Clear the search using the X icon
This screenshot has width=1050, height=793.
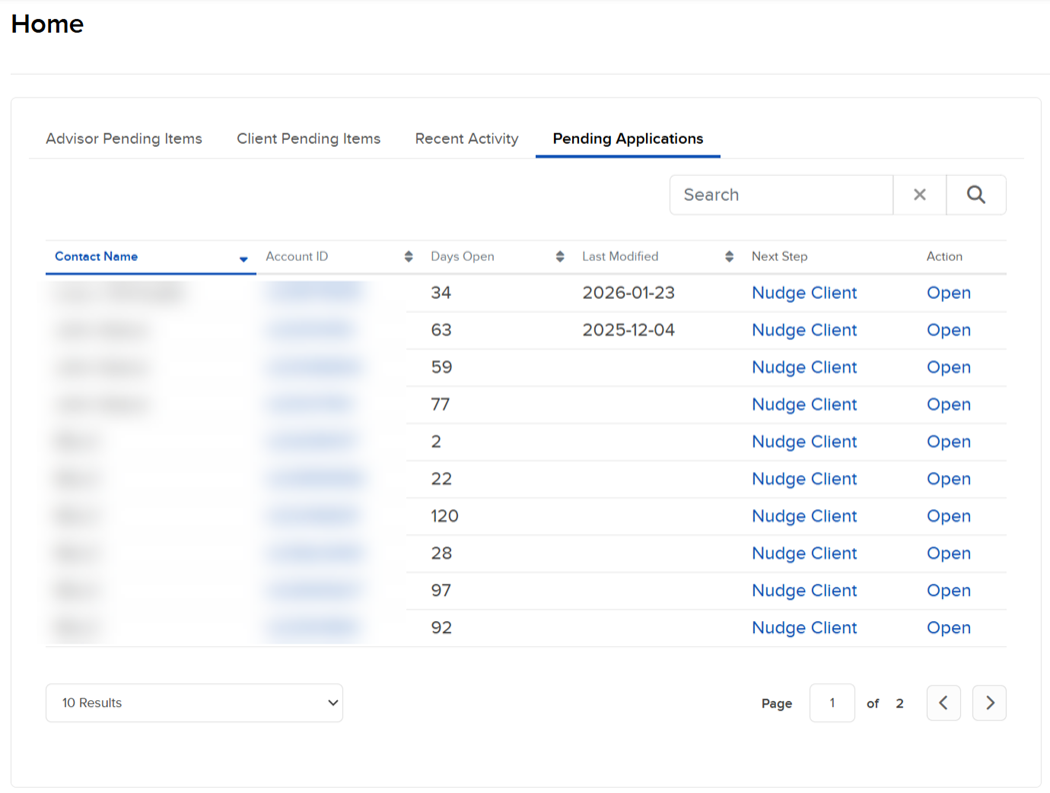tap(919, 194)
